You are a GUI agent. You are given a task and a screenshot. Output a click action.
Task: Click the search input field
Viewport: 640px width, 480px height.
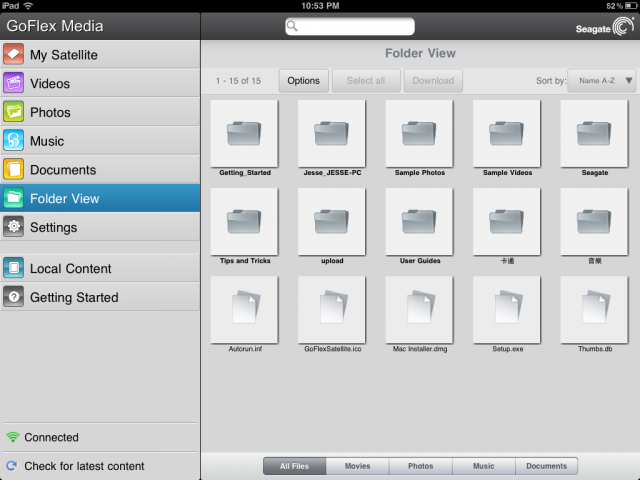click(x=350, y=27)
